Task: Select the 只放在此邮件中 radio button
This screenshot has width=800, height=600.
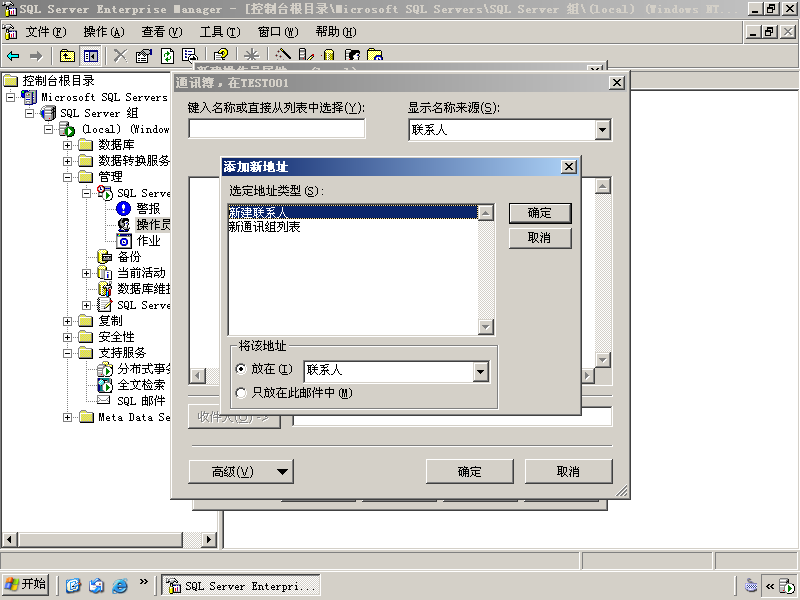Action: tap(241, 393)
